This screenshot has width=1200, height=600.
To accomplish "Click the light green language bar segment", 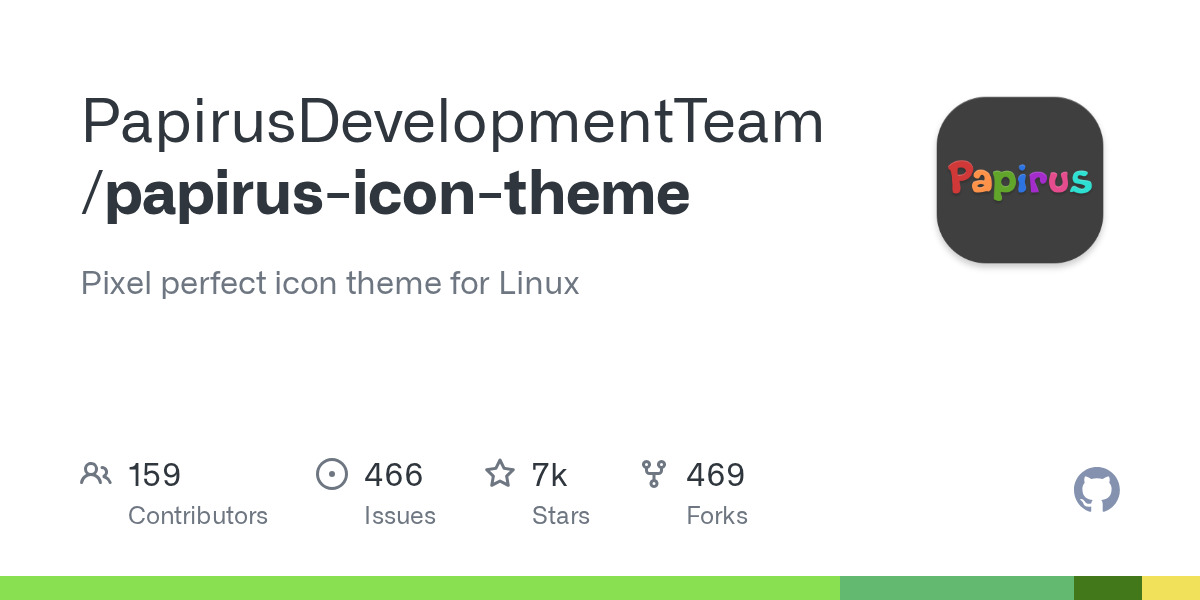I will click(420, 588).
